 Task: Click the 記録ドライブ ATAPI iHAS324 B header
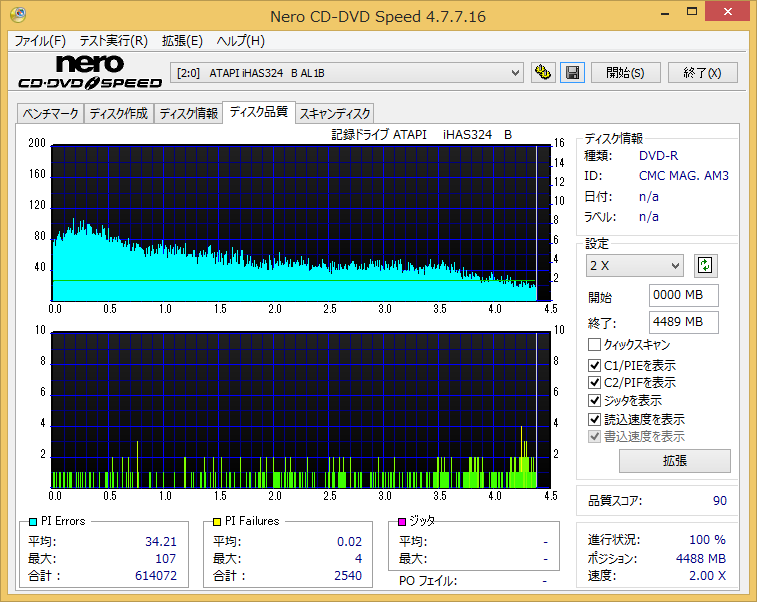point(421,135)
